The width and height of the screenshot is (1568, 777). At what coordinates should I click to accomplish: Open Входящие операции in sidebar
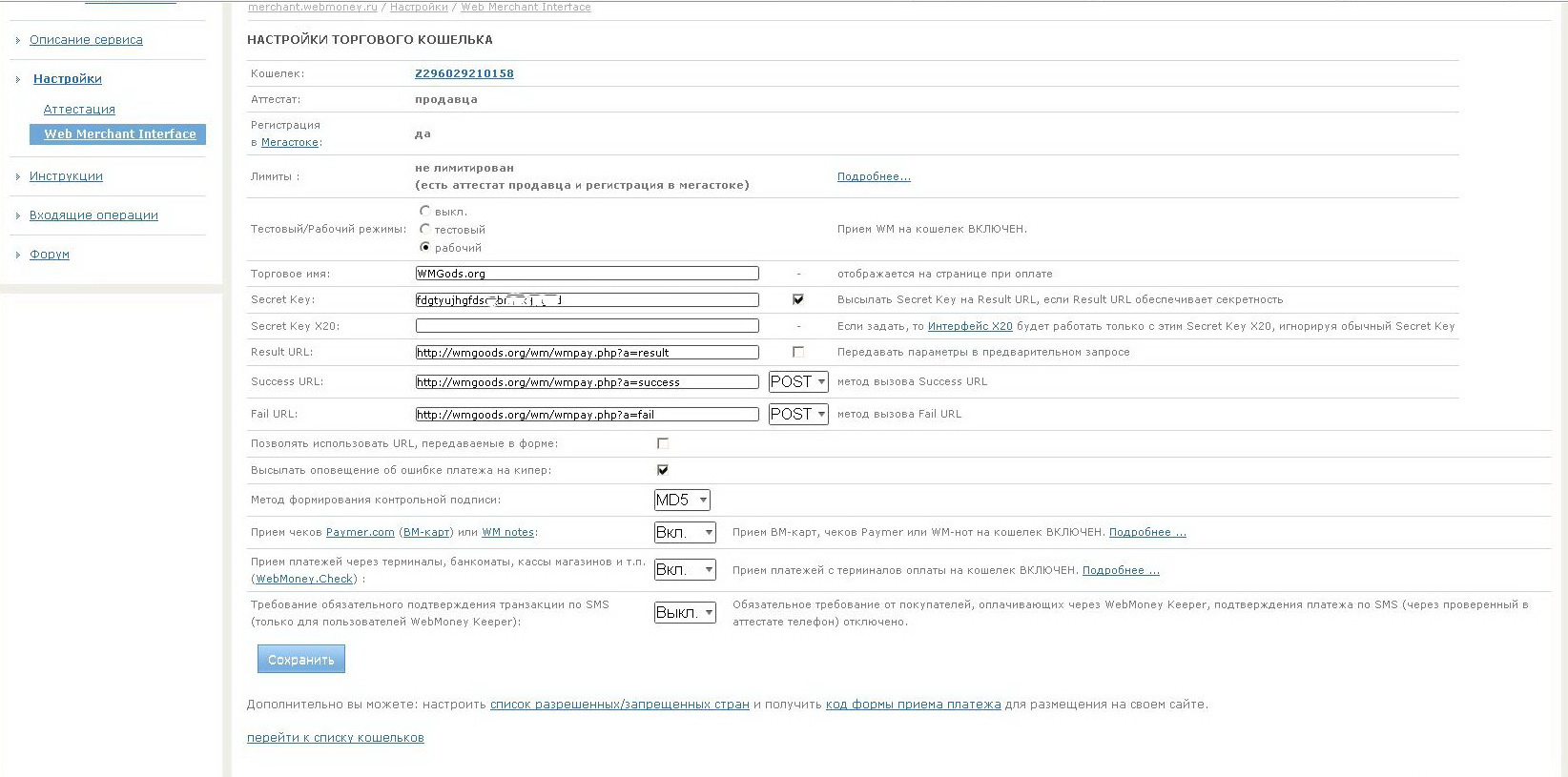pyautogui.click(x=93, y=215)
